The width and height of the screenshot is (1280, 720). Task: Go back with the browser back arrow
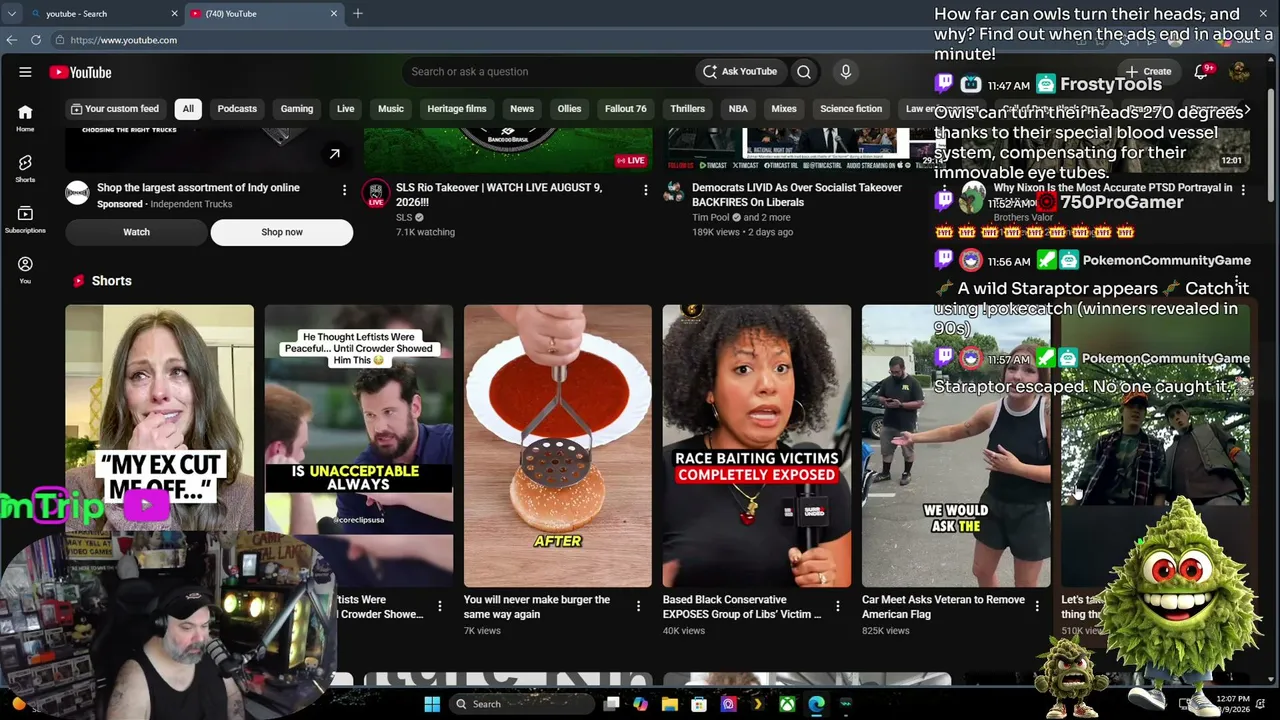[x=12, y=40]
